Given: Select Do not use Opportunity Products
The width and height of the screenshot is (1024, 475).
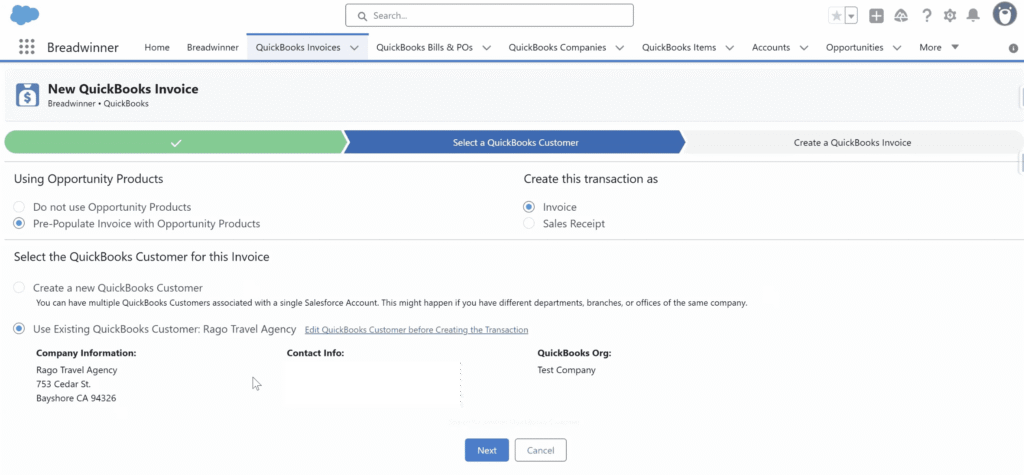Looking at the screenshot, I should tap(20, 207).
